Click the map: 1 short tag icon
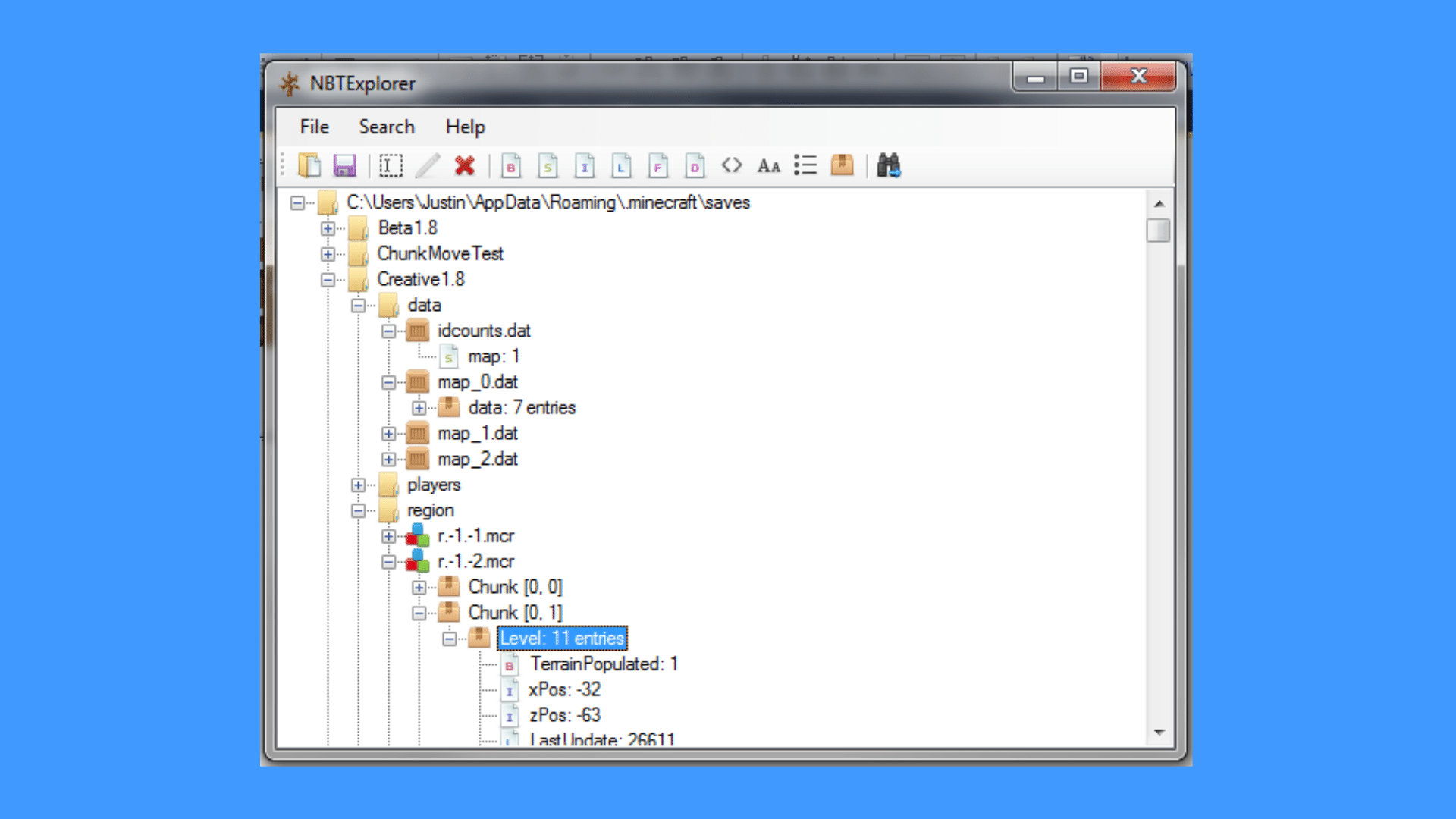 tap(449, 356)
